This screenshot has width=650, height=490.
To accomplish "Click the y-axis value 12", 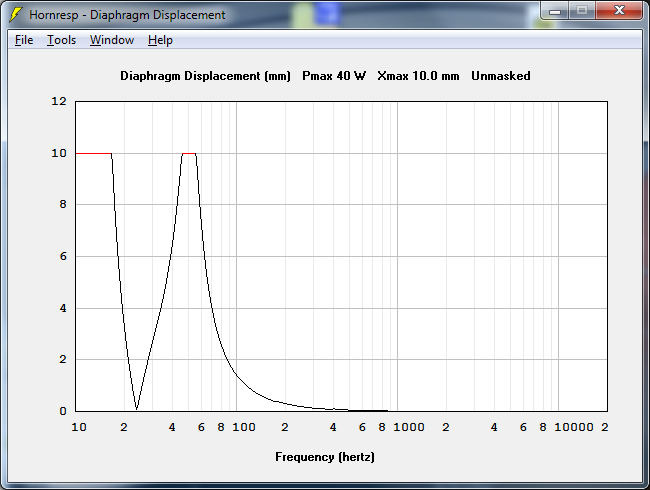I will click(59, 101).
